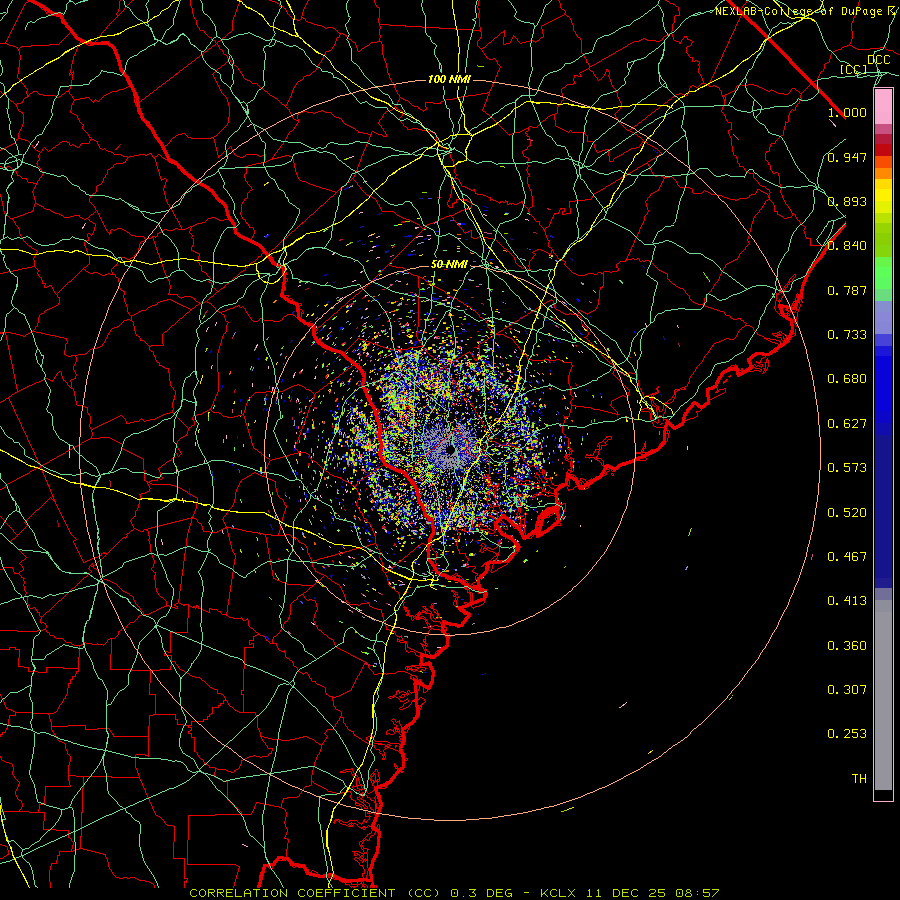Click the black radar site dot at center
900x900 pixels.
[x=451, y=449]
